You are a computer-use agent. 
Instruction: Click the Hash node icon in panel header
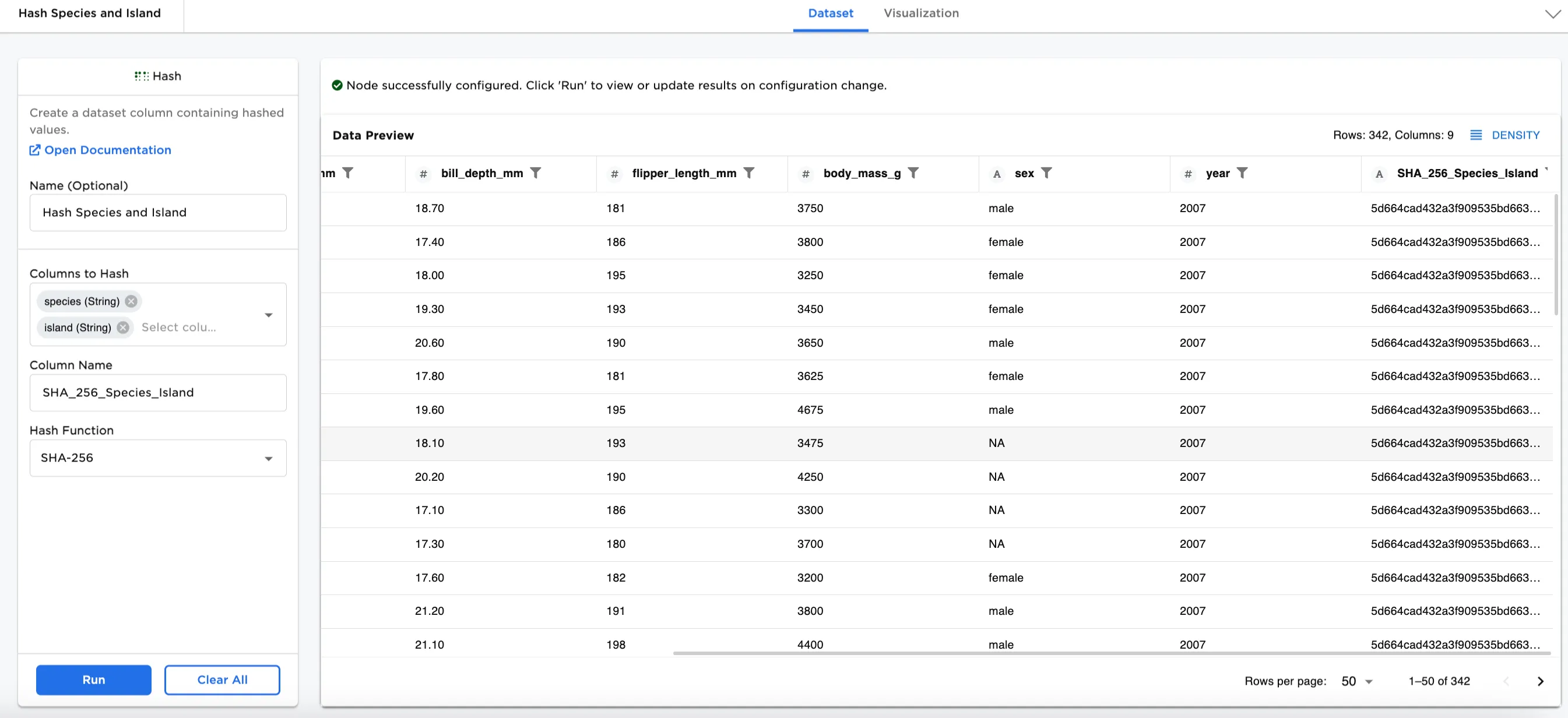pos(140,75)
